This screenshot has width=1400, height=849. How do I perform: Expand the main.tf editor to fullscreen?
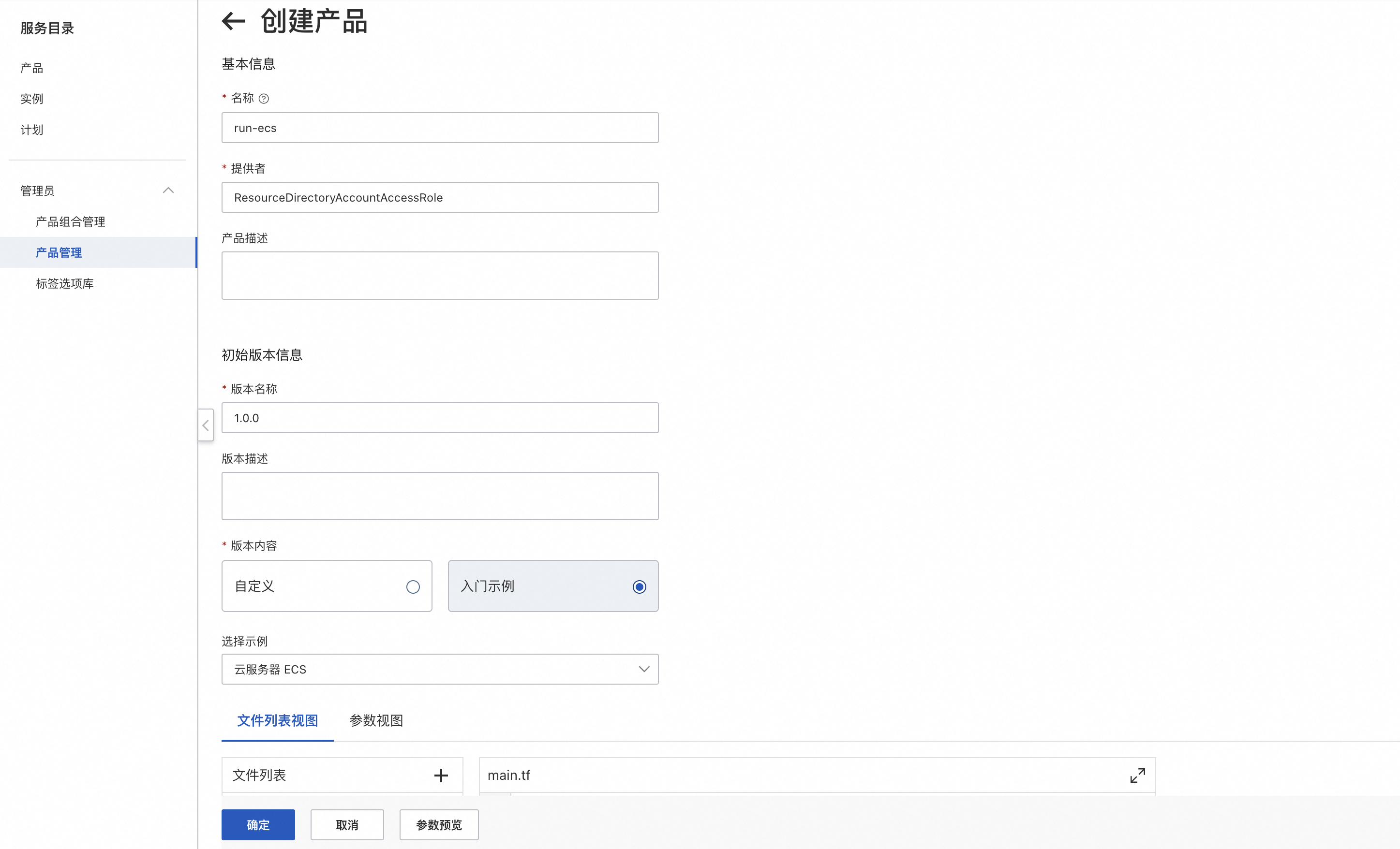[x=1137, y=775]
